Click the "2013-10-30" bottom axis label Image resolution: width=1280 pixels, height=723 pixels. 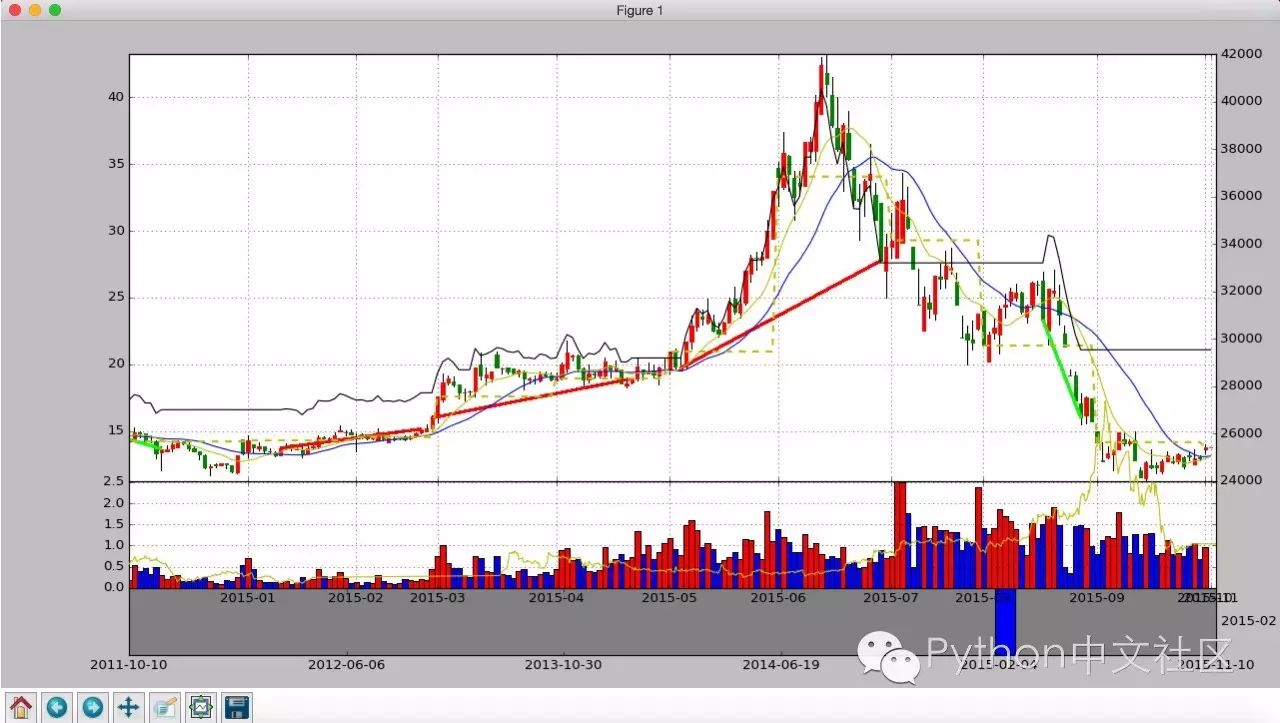[564, 664]
